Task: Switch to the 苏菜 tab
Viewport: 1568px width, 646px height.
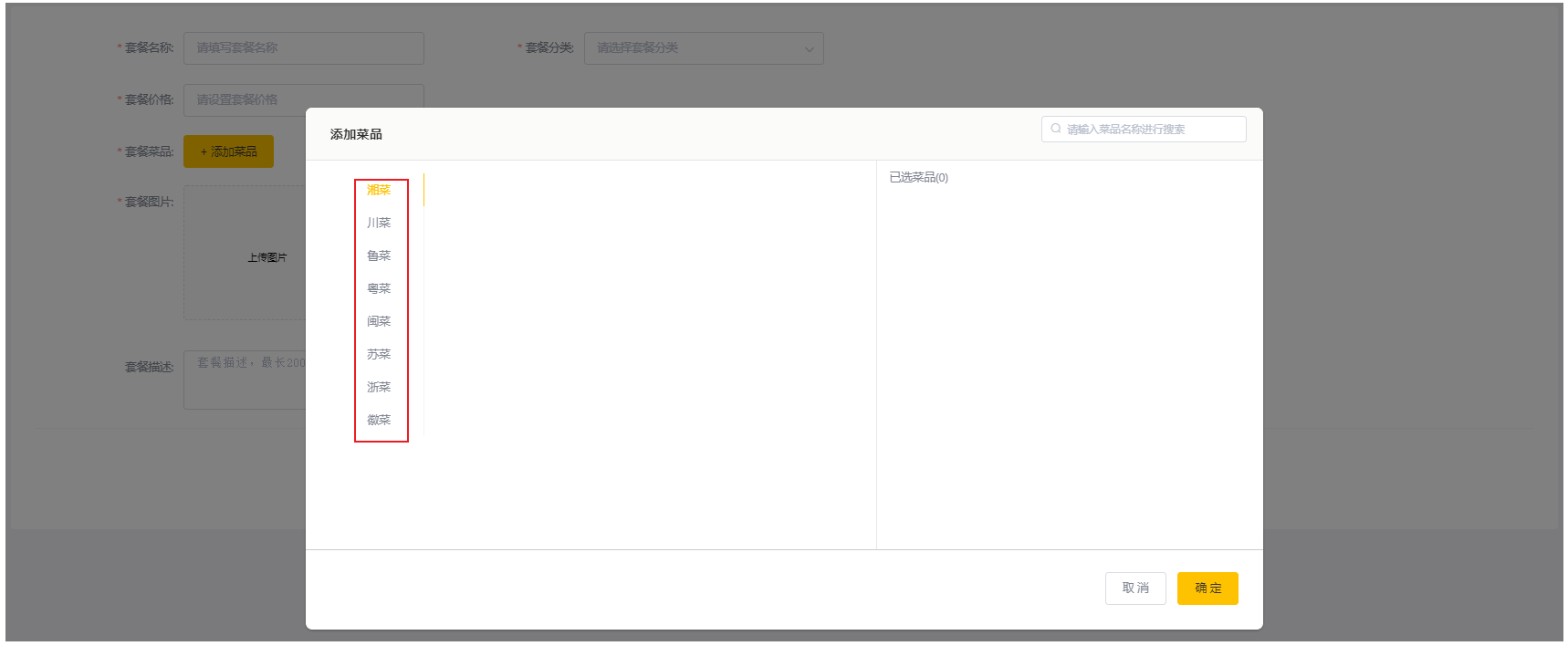Action: (x=379, y=354)
